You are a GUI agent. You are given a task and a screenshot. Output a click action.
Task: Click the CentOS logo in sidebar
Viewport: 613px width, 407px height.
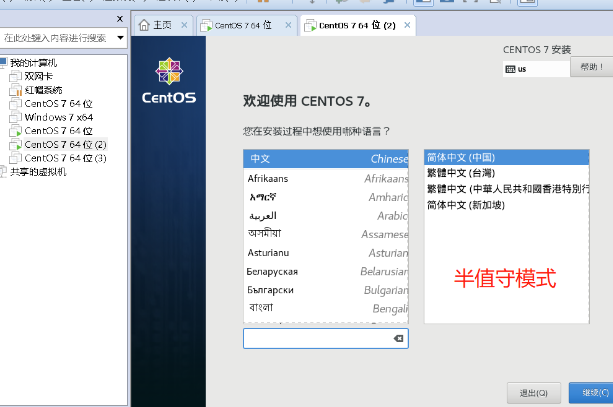pos(169,81)
